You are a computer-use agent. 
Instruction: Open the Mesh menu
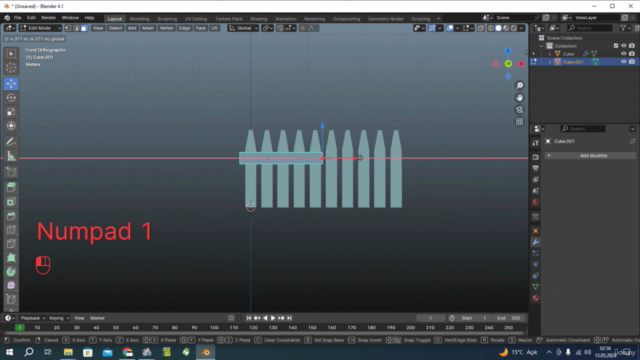(x=148, y=28)
